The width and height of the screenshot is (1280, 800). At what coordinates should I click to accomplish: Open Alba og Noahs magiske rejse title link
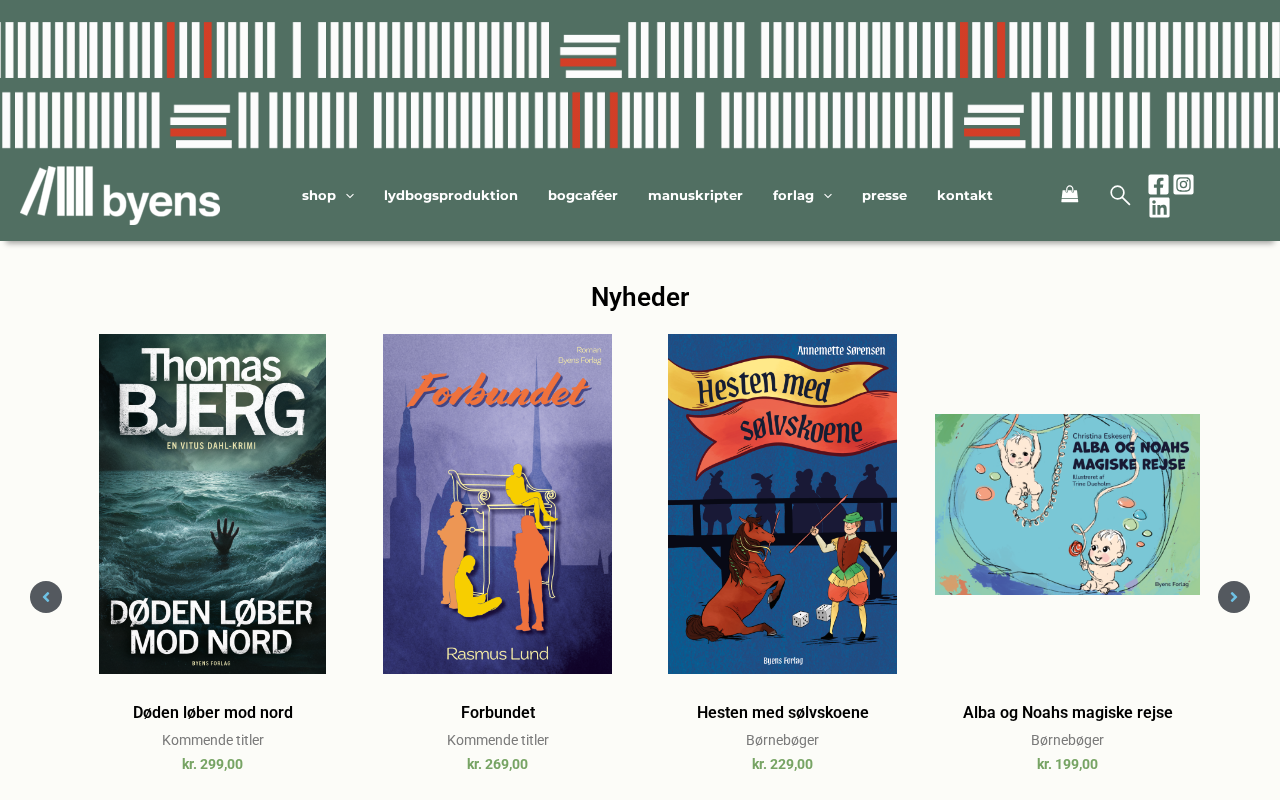[1068, 713]
